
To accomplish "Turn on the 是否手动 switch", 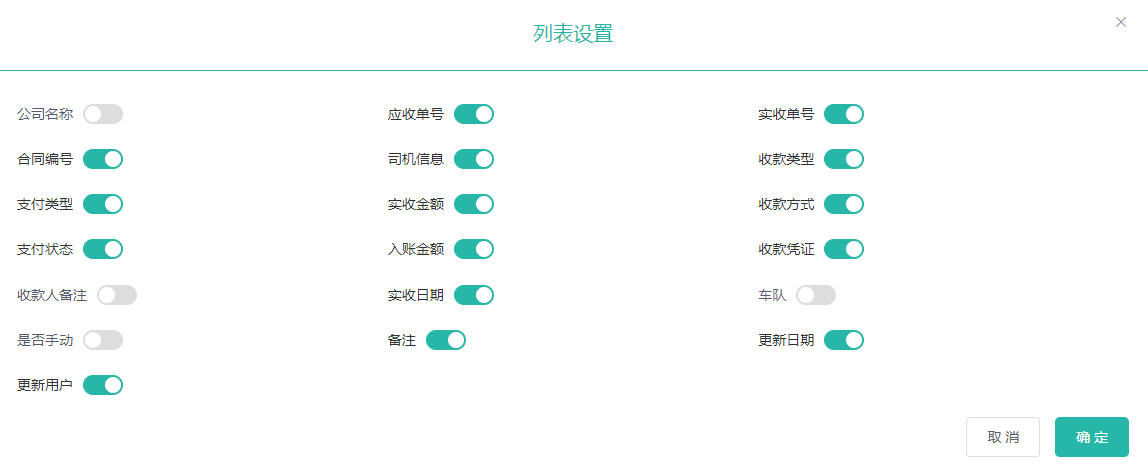I will tap(103, 340).
